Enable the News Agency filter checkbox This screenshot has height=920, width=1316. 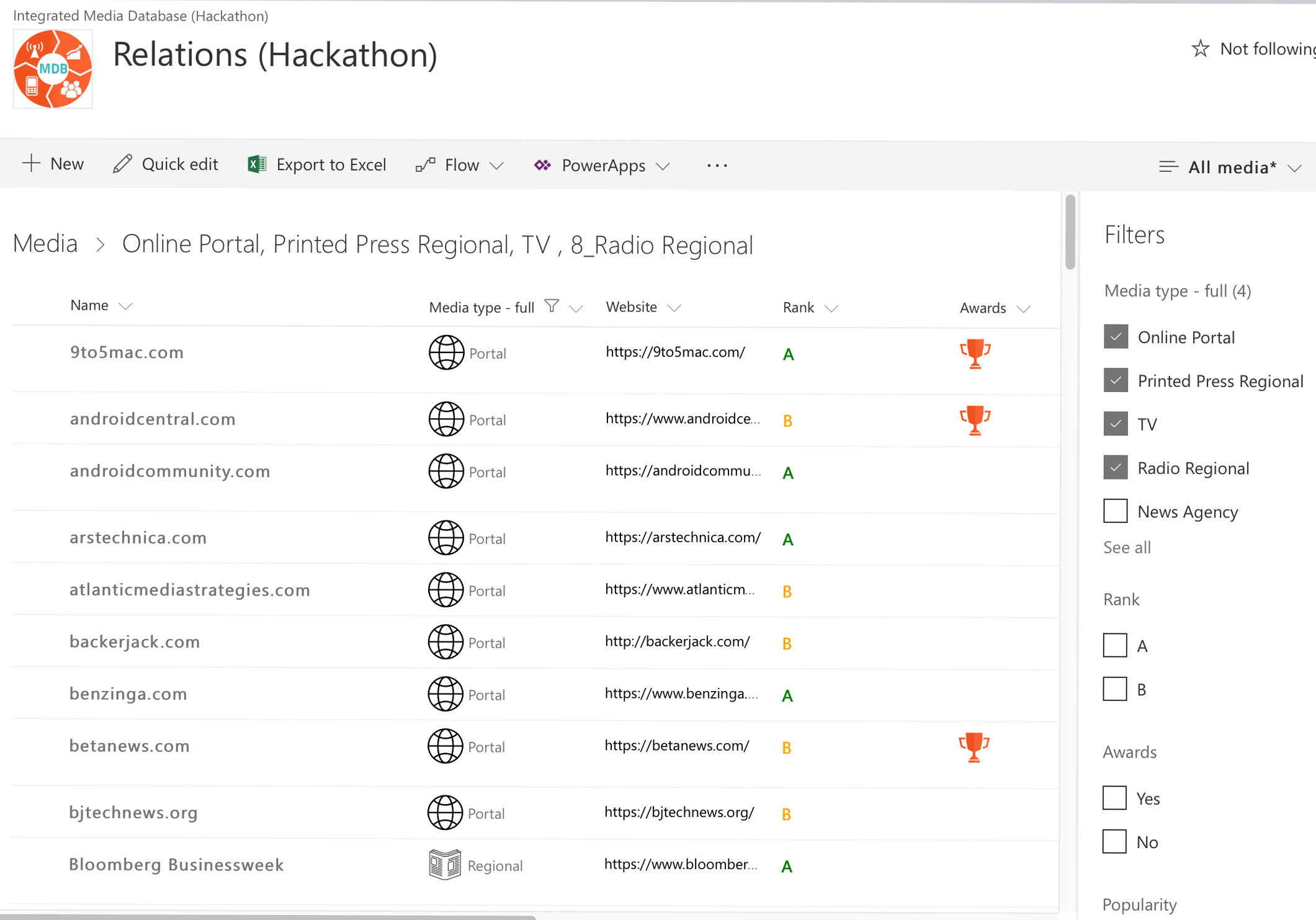tap(1115, 511)
